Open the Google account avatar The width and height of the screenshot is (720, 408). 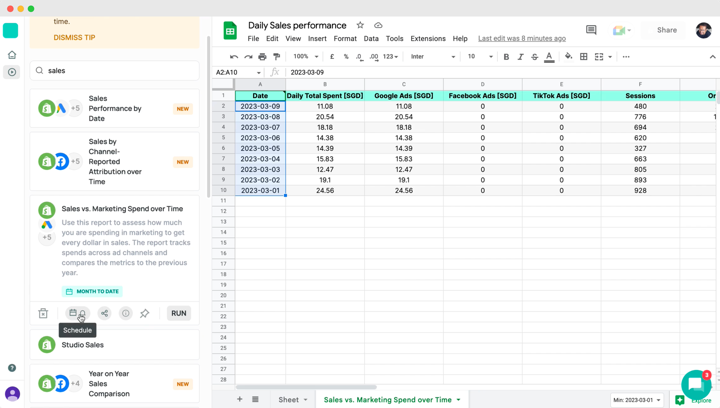(703, 30)
